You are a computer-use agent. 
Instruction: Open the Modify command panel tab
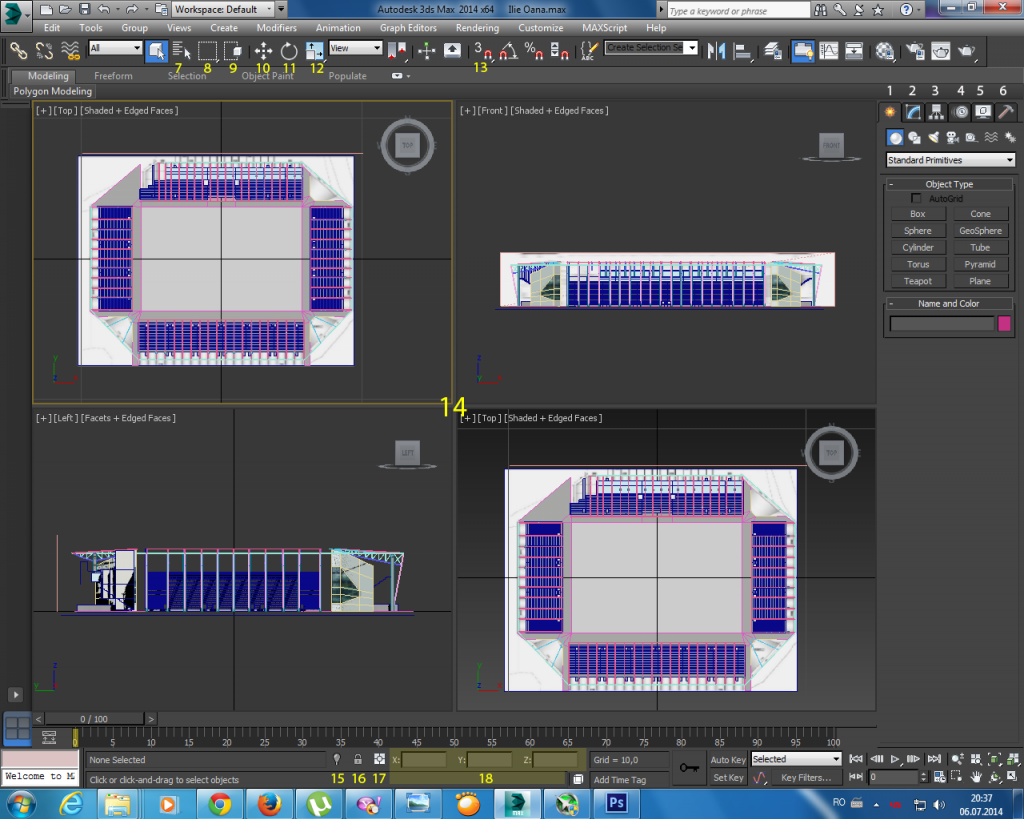click(x=913, y=112)
